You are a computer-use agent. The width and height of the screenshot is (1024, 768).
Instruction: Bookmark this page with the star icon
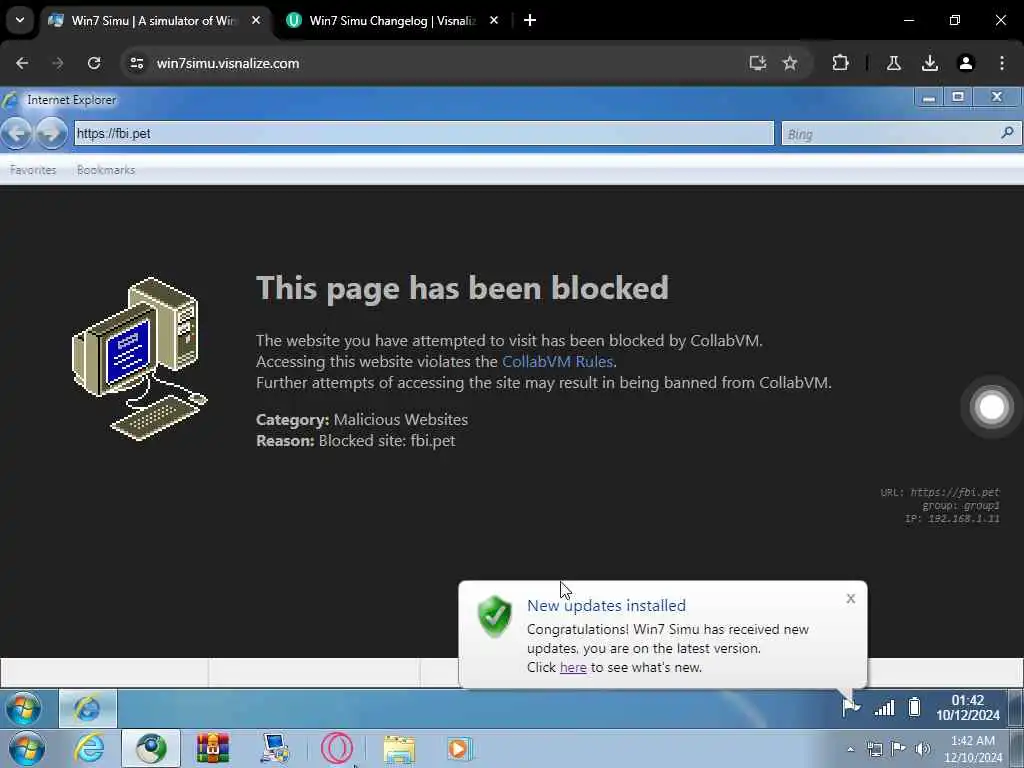click(790, 63)
